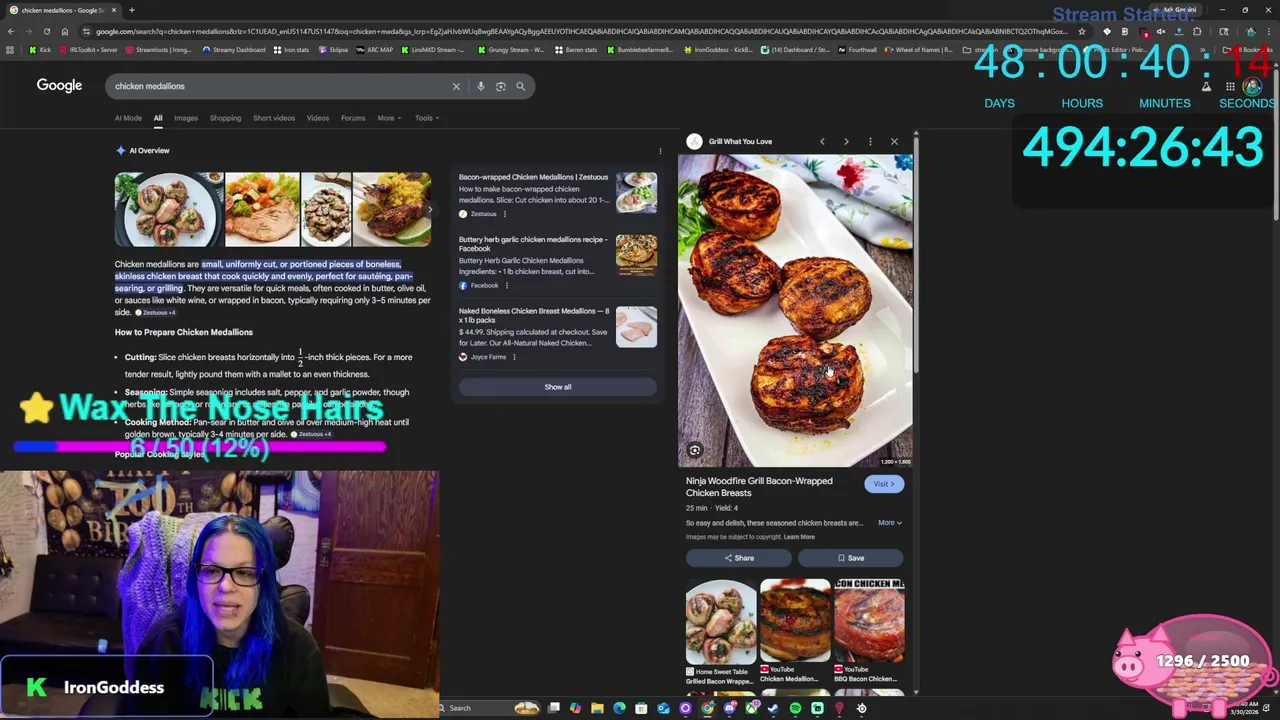Open Wheel of Names bookmark
The image size is (1280, 720).
click(x=918, y=49)
